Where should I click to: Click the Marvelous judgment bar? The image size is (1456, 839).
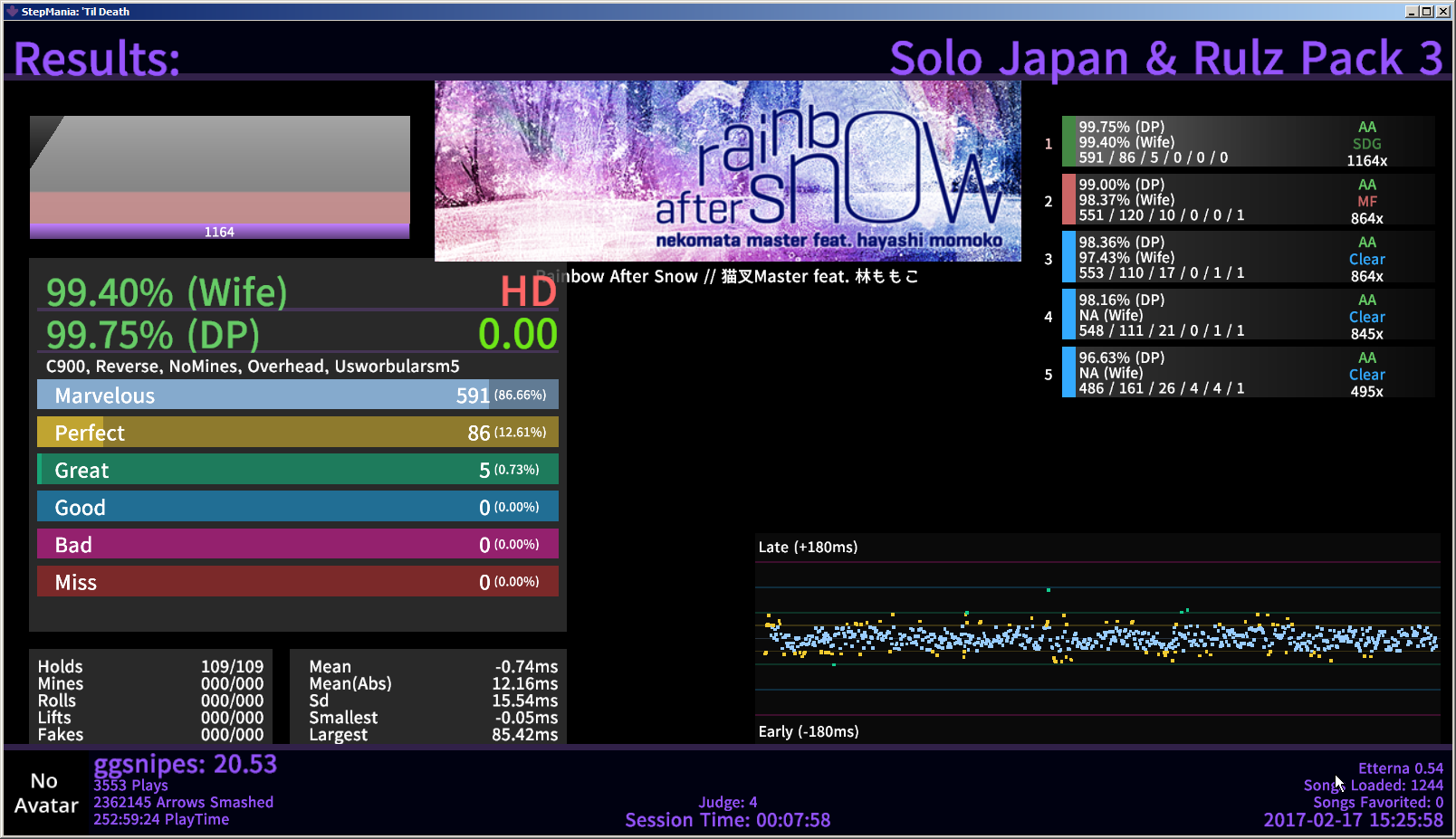click(297, 396)
